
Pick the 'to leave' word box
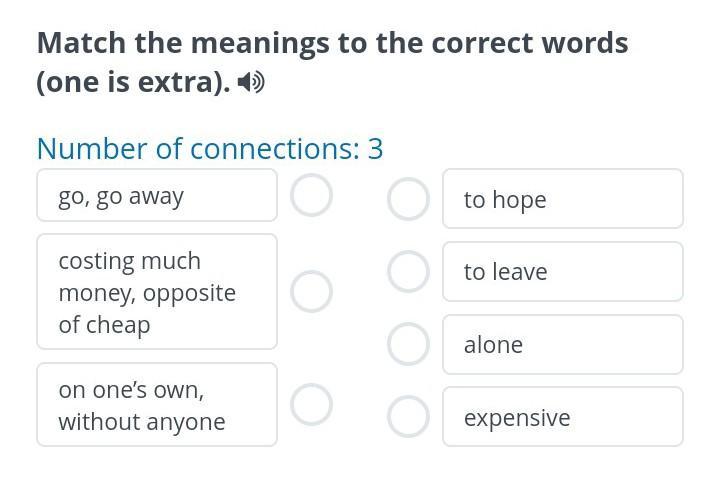coord(562,272)
